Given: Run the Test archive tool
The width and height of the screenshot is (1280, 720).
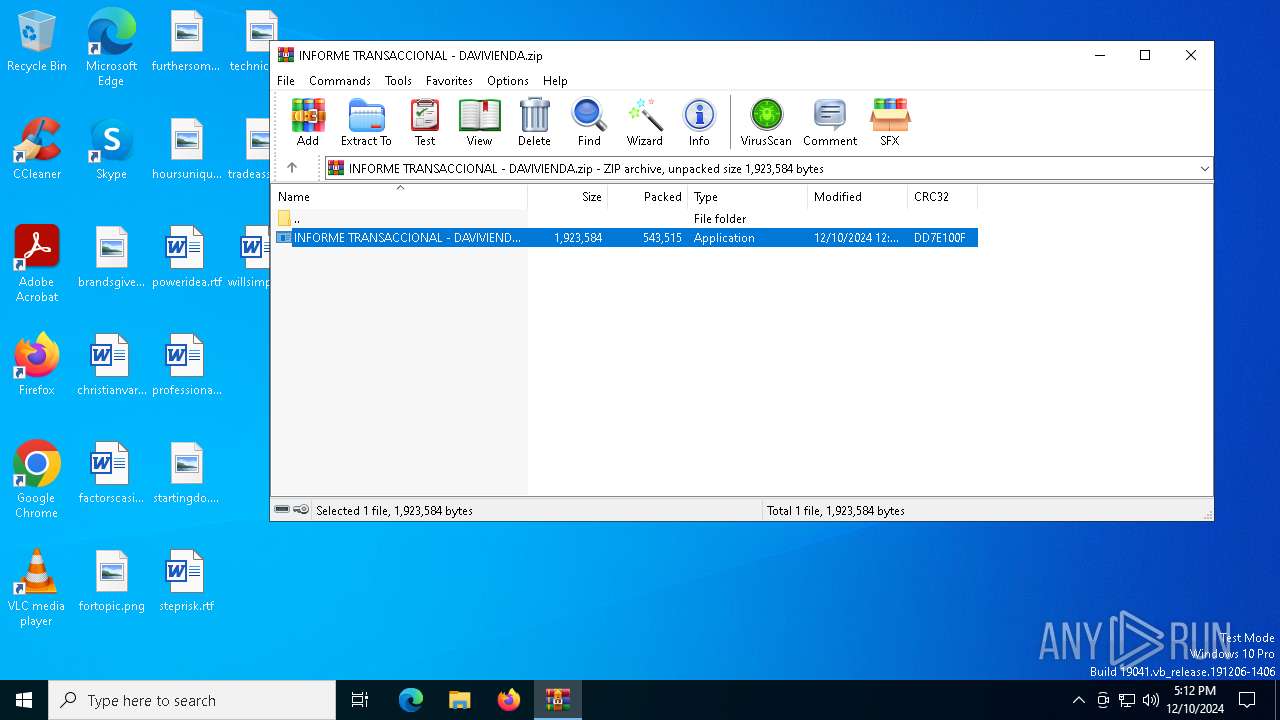Looking at the screenshot, I should click(x=425, y=122).
